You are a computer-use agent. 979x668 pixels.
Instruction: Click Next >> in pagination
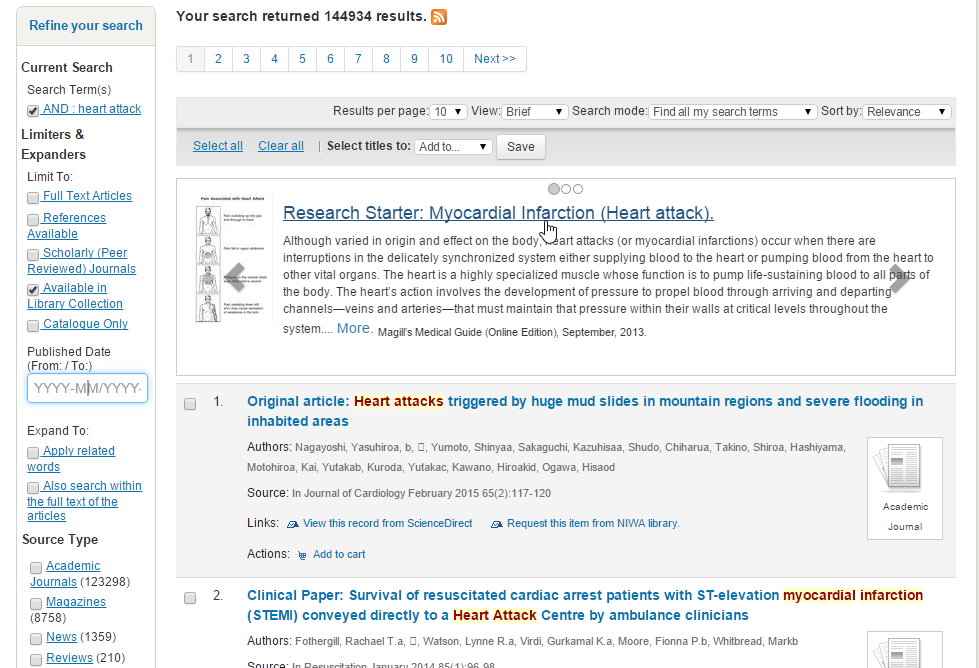pyautogui.click(x=494, y=59)
